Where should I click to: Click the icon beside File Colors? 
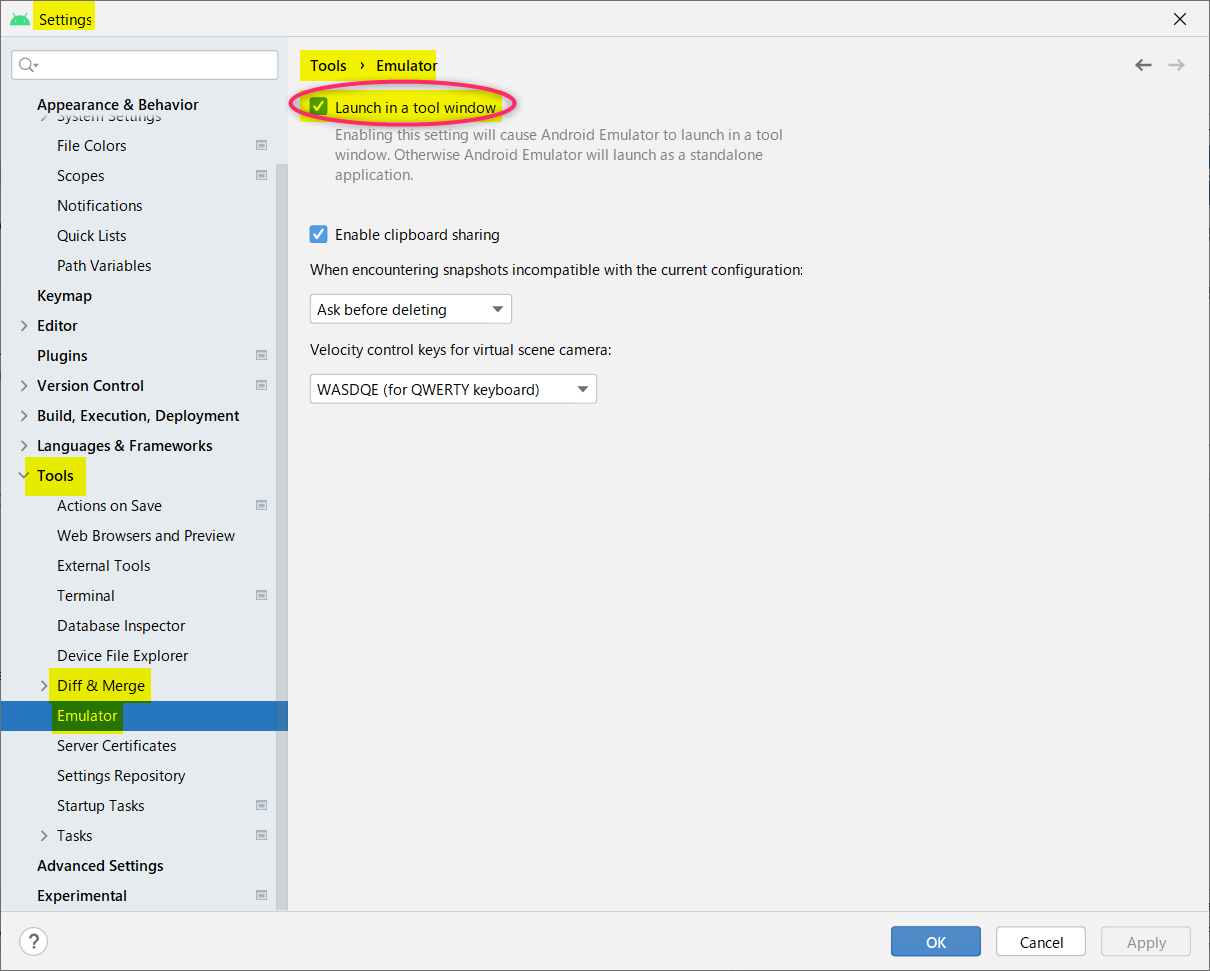261,145
